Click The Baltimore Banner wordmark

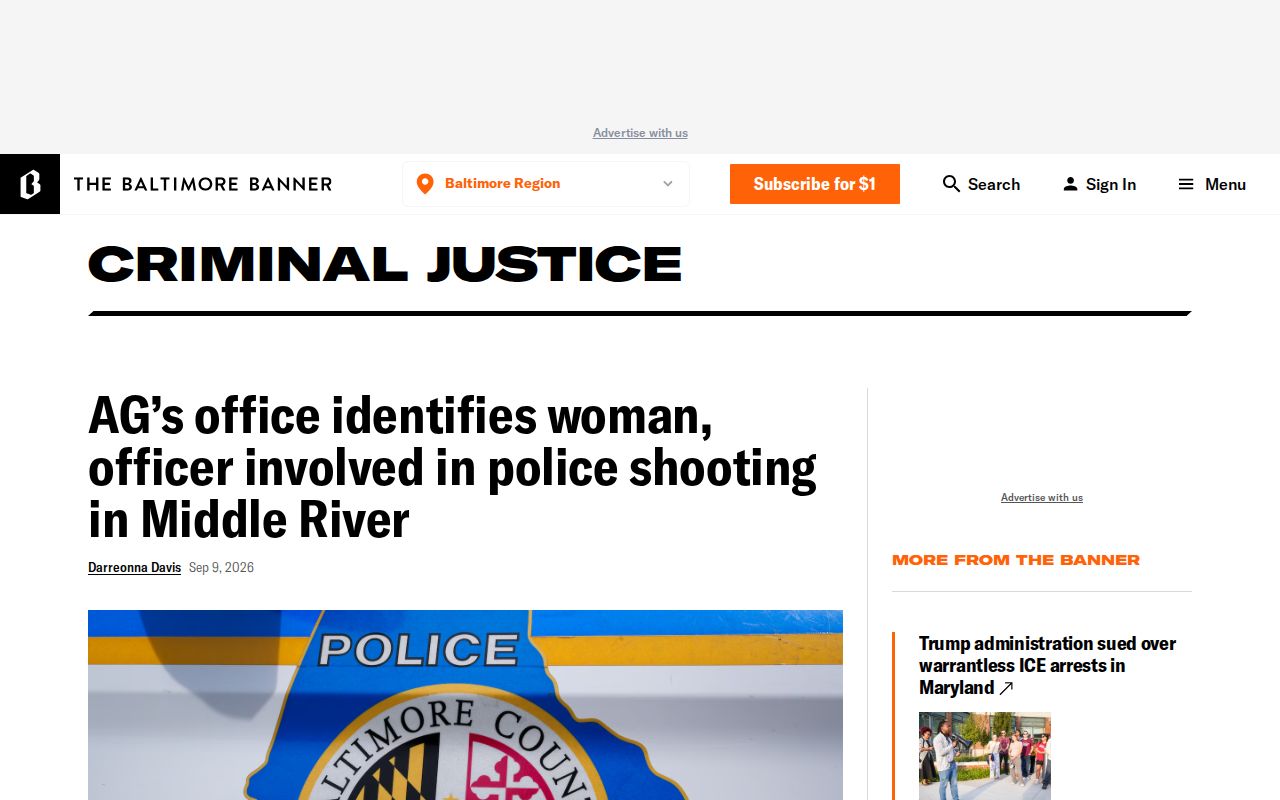point(203,184)
